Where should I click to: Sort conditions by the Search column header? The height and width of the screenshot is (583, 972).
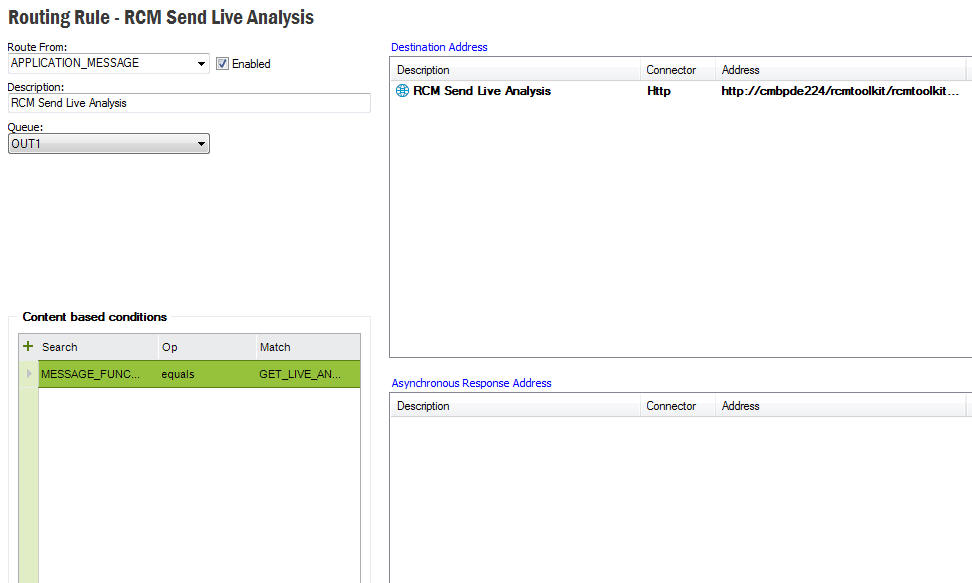tap(96, 347)
